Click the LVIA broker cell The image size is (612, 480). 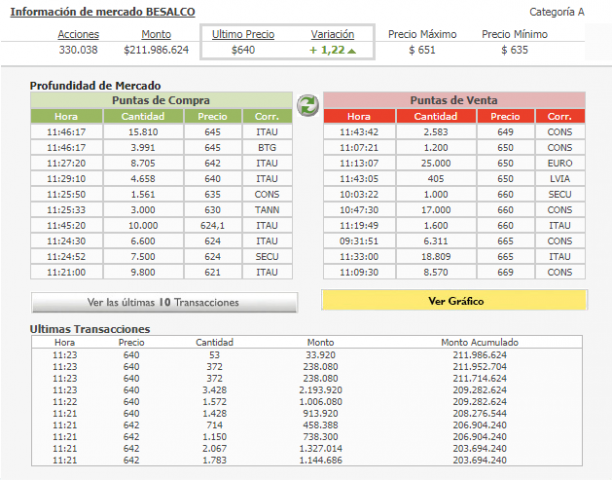tap(560, 179)
